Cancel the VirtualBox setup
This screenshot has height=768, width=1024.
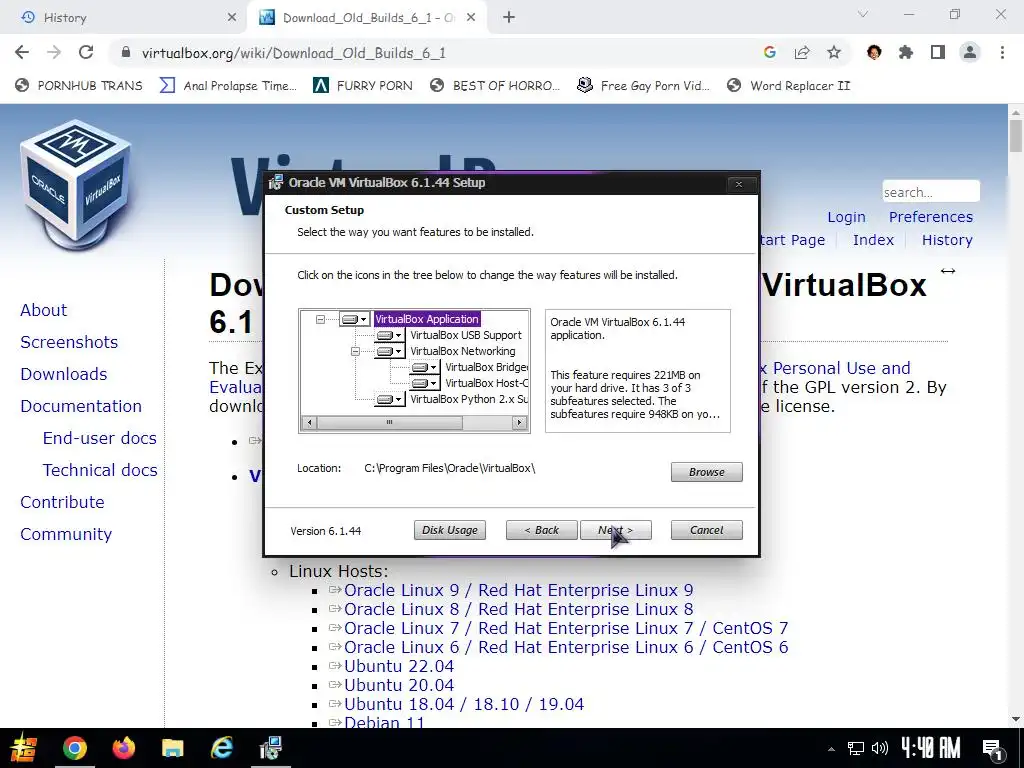[707, 530]
